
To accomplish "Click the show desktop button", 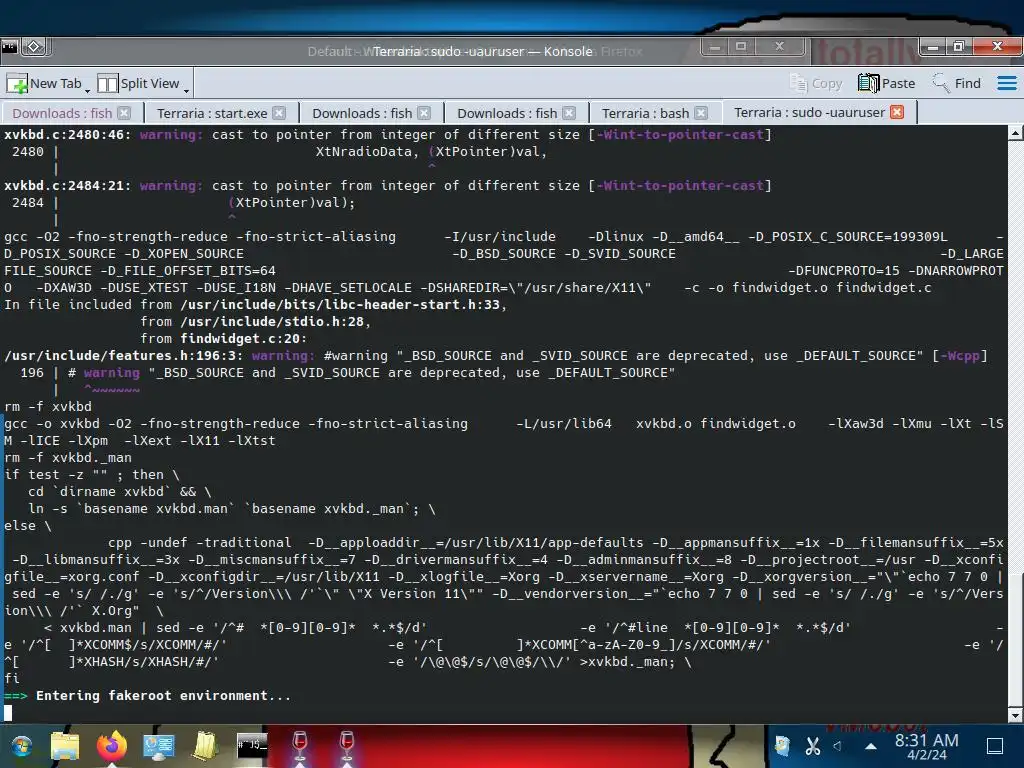I will (995, 746).
